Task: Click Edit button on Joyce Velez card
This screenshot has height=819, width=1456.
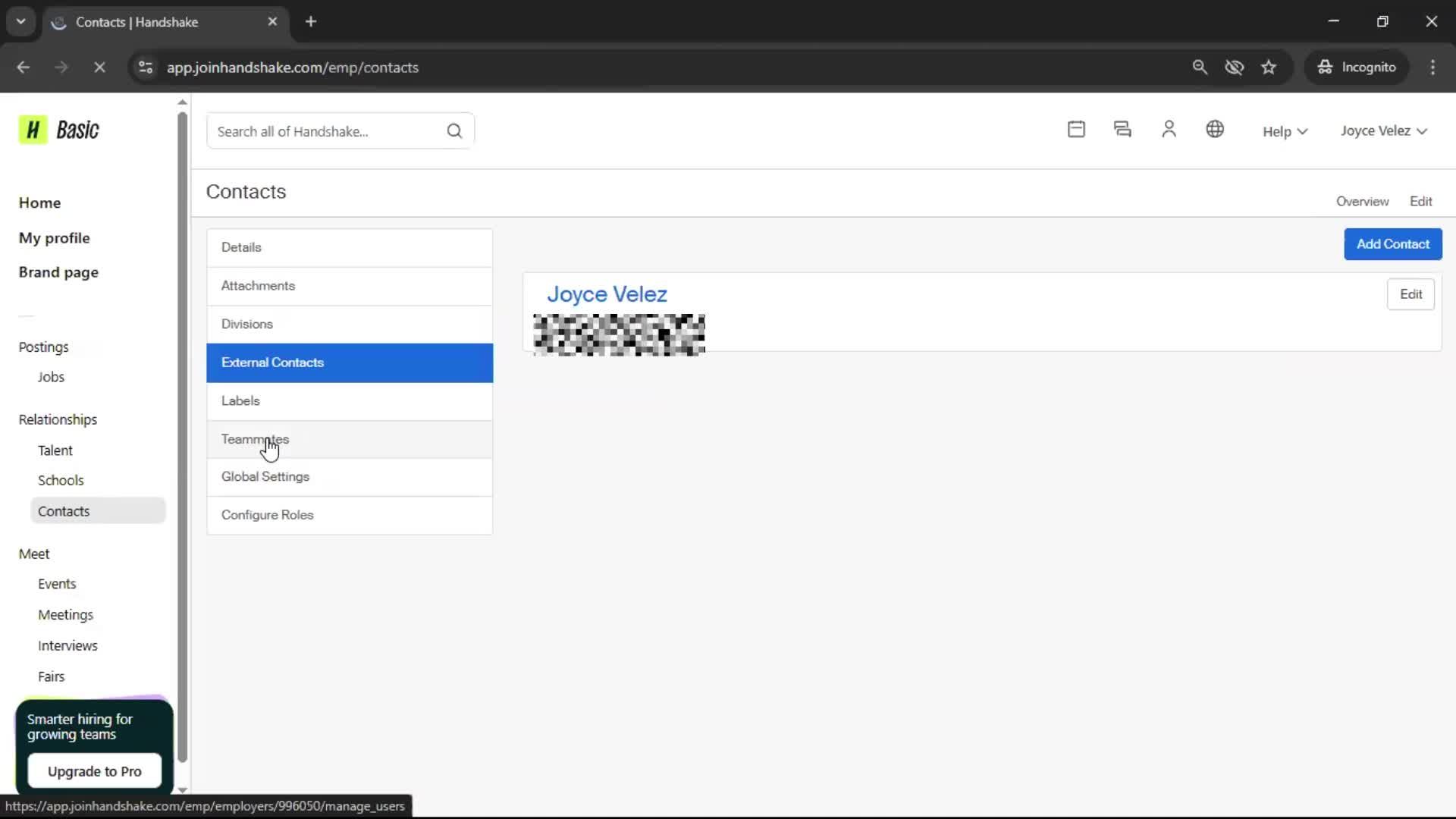Action: [x=1410, y=294]
